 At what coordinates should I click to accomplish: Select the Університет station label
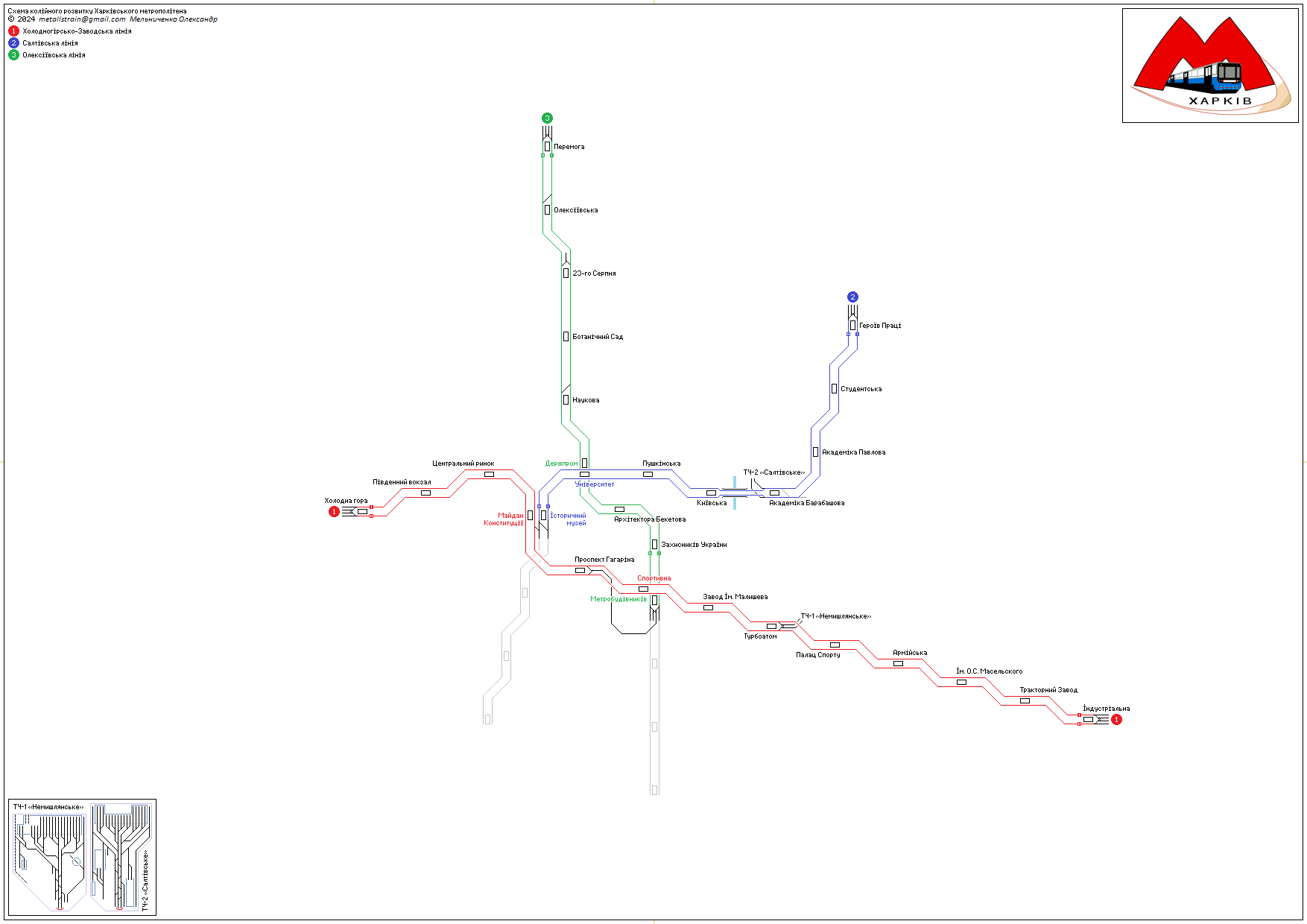[x=595, y=484]
